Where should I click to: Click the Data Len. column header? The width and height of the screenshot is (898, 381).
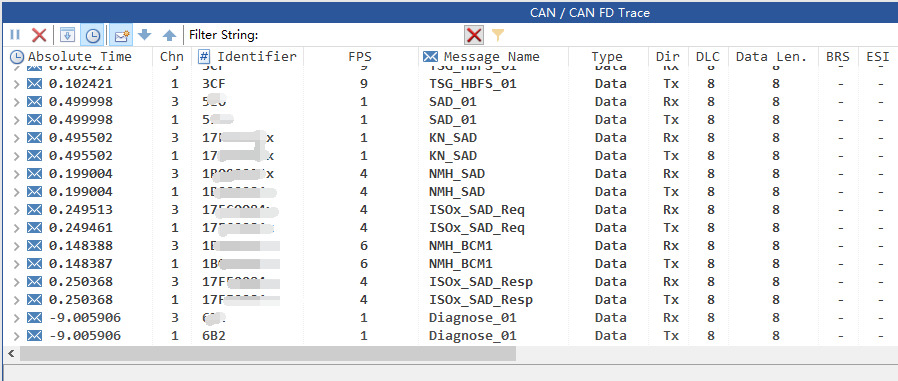click(x=771, y=57)
